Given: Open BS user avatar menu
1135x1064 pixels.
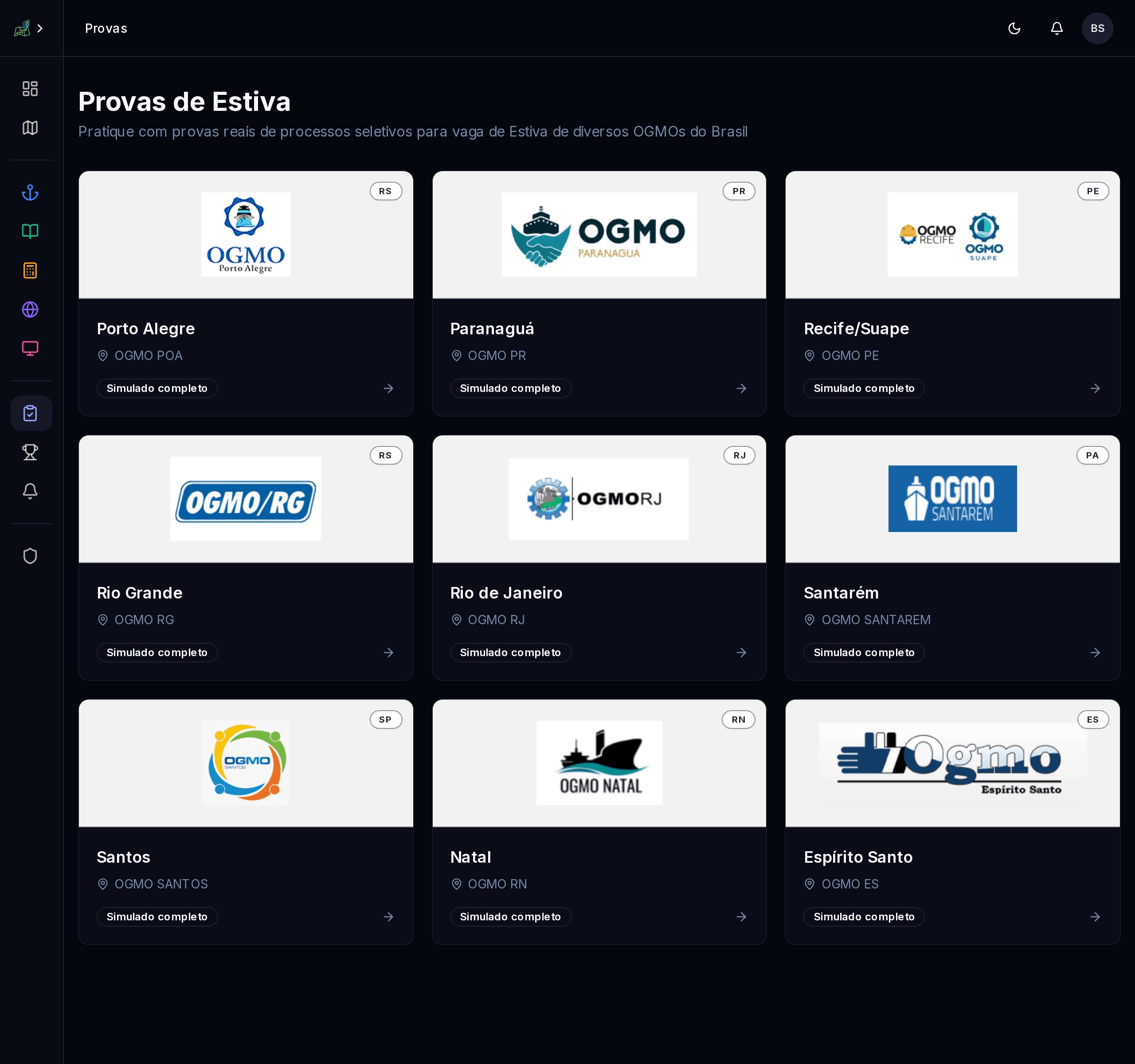Looking at the screenshot, I should (1097, 28).
